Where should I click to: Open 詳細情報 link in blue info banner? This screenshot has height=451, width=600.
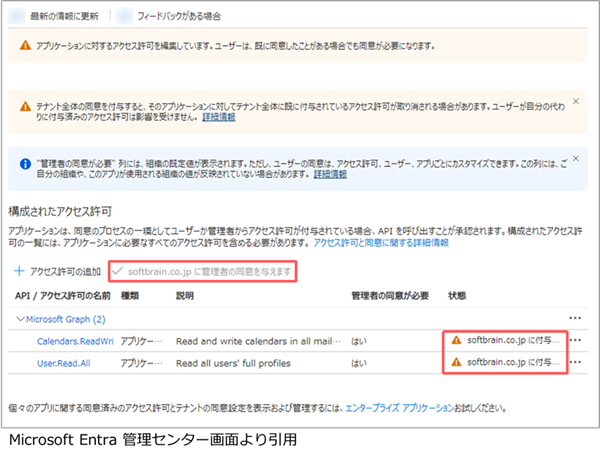click(330, 174)
